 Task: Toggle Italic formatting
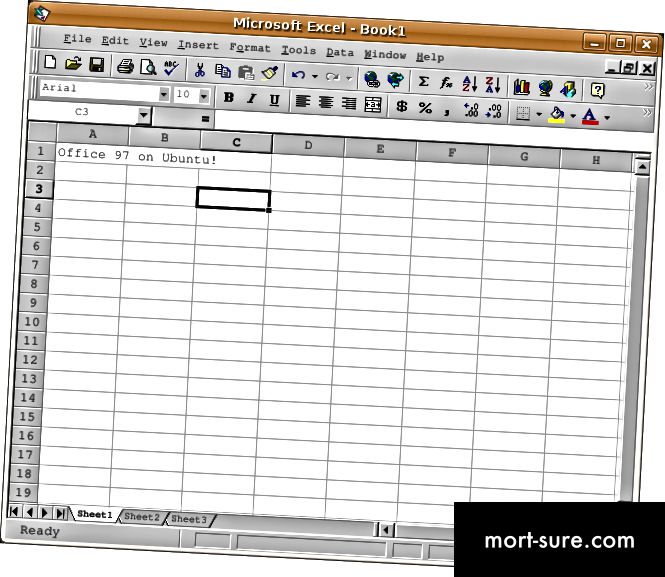coord(251,98)
